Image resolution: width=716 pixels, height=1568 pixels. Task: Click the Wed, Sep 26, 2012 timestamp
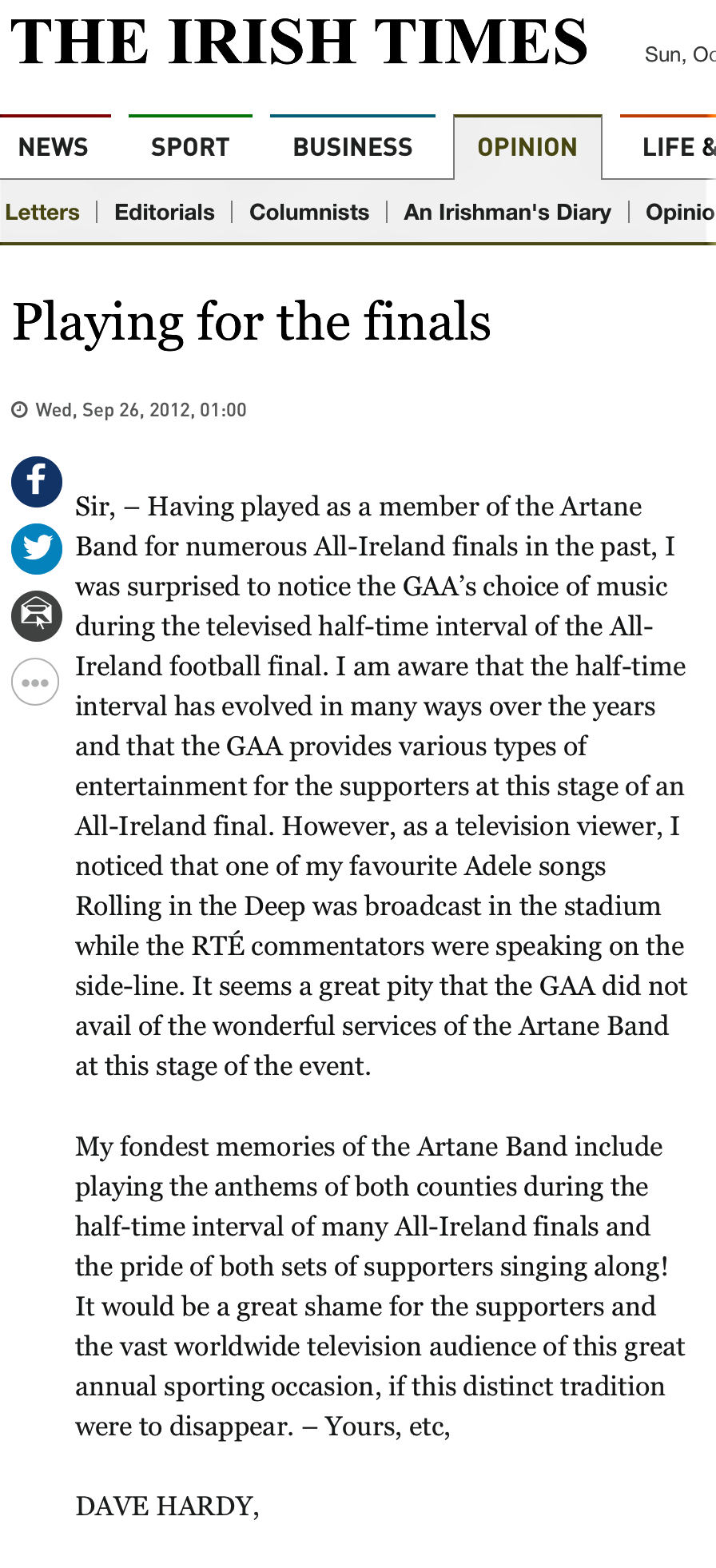pyautogui.click(x=141, y=410)
